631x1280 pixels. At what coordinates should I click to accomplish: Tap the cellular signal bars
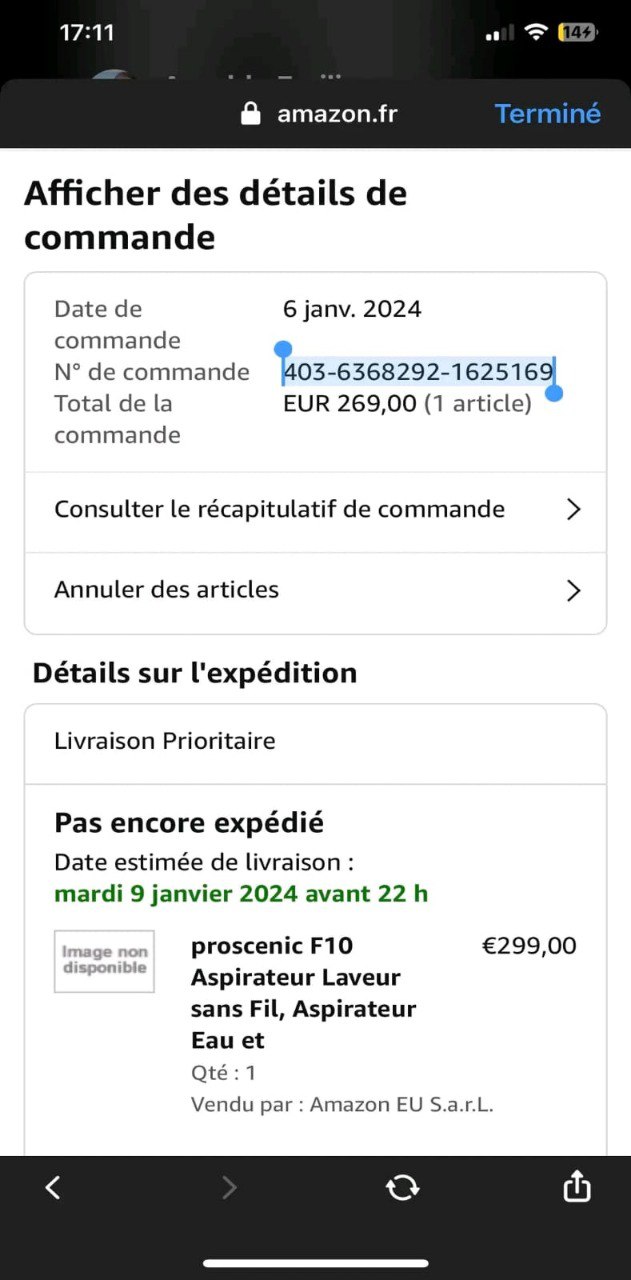pyautogui.click(x=499, y=34)
